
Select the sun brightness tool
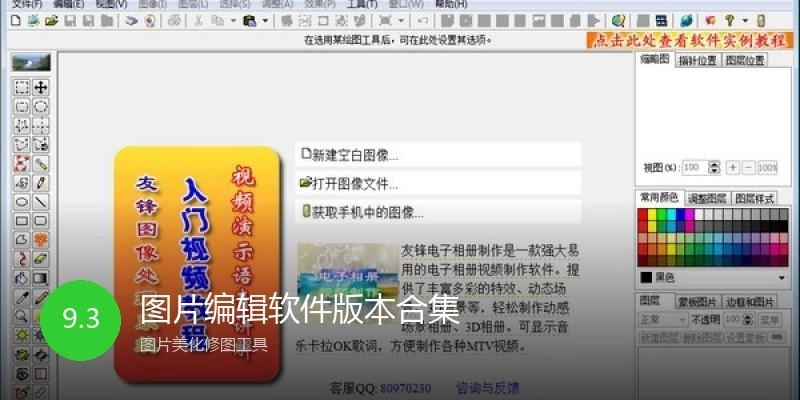tap(22, 335)
